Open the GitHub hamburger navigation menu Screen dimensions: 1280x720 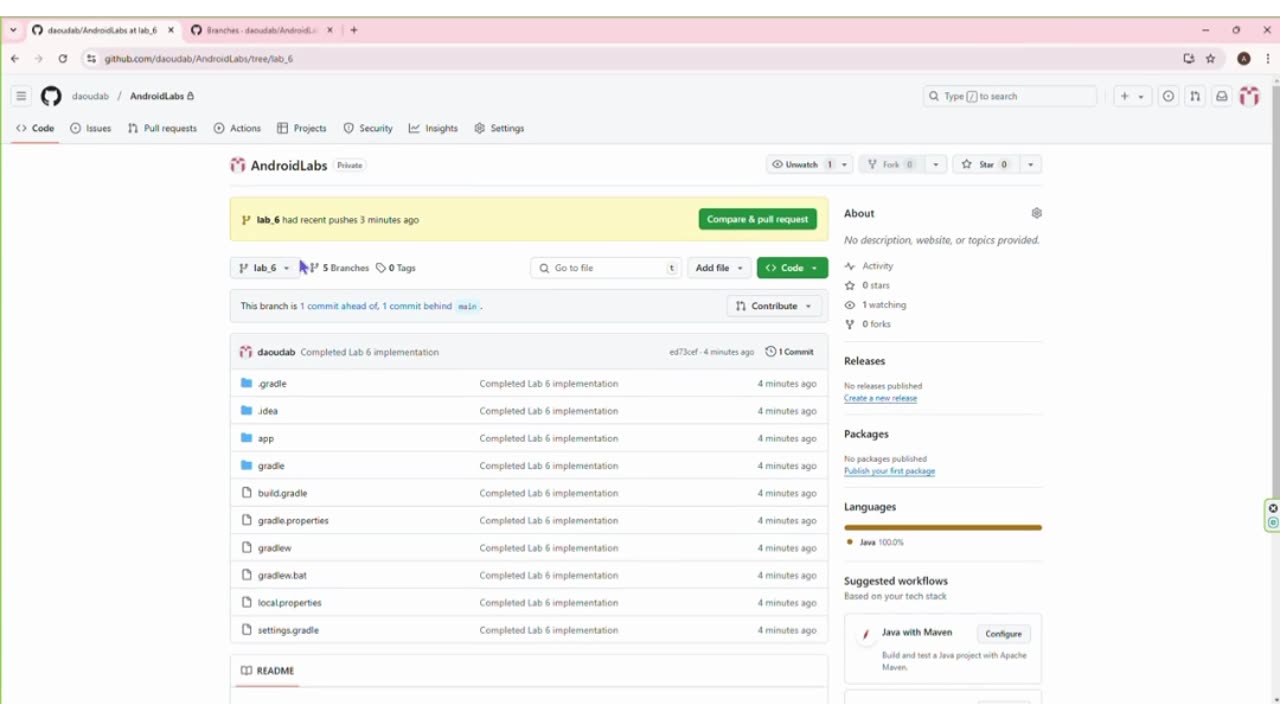(20, 96)
